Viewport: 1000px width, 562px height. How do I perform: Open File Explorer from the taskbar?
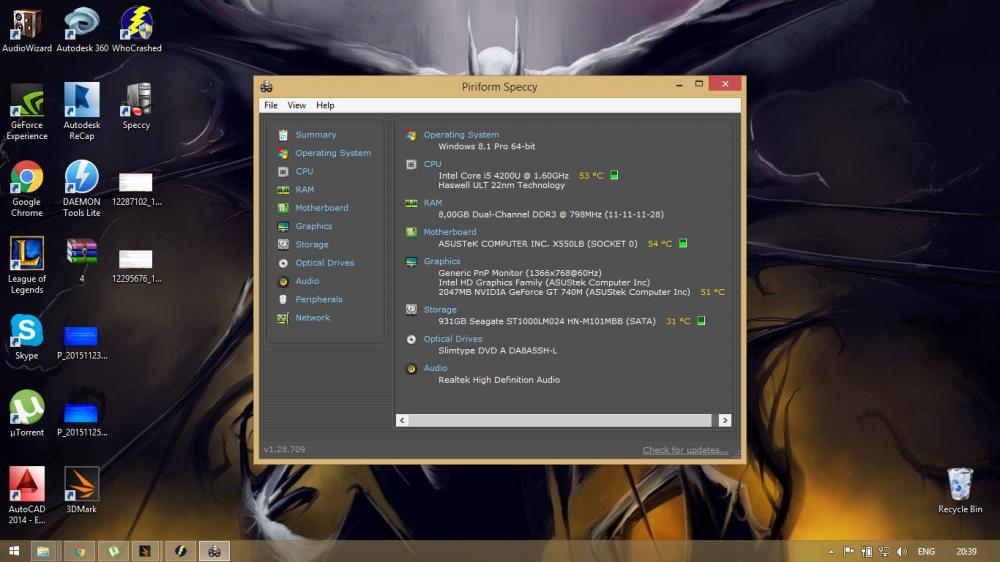pyautogui.click(x=43, y=551)
